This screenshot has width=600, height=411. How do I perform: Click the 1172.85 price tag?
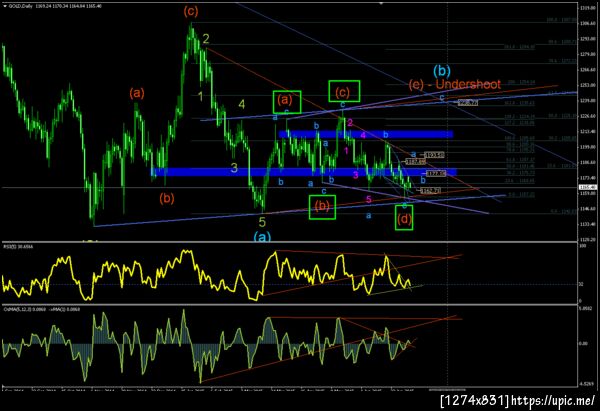436,174
